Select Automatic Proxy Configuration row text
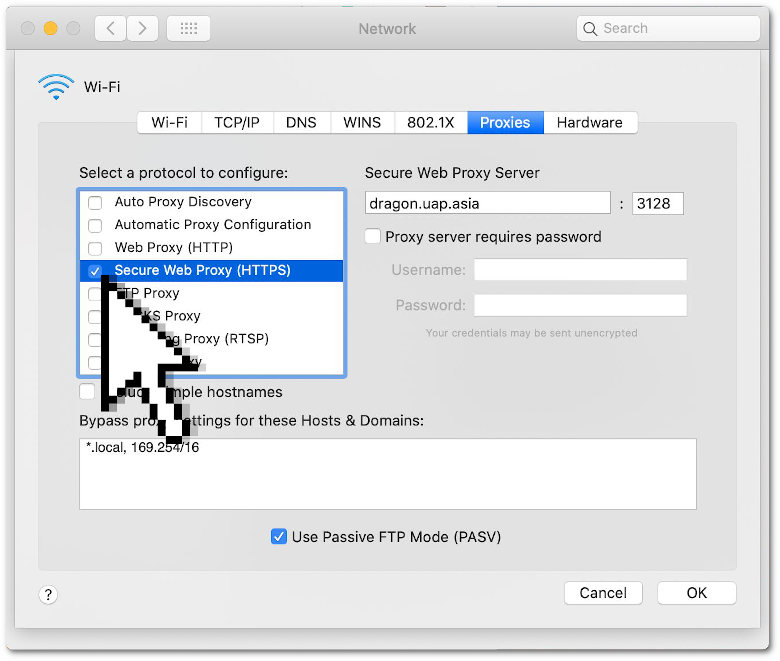Image resolution: width=780 pixels, height=661 pixels. tap(213, 225)
